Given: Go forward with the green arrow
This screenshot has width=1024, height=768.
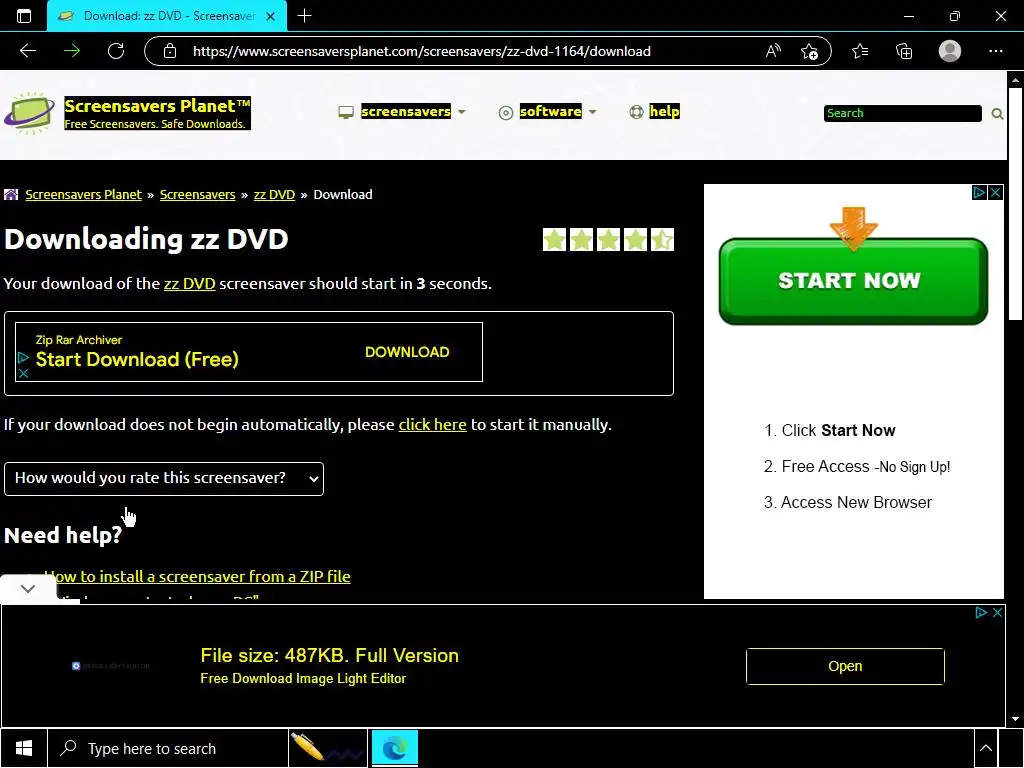Looking at the screenshot, I should tap(72, 51).
